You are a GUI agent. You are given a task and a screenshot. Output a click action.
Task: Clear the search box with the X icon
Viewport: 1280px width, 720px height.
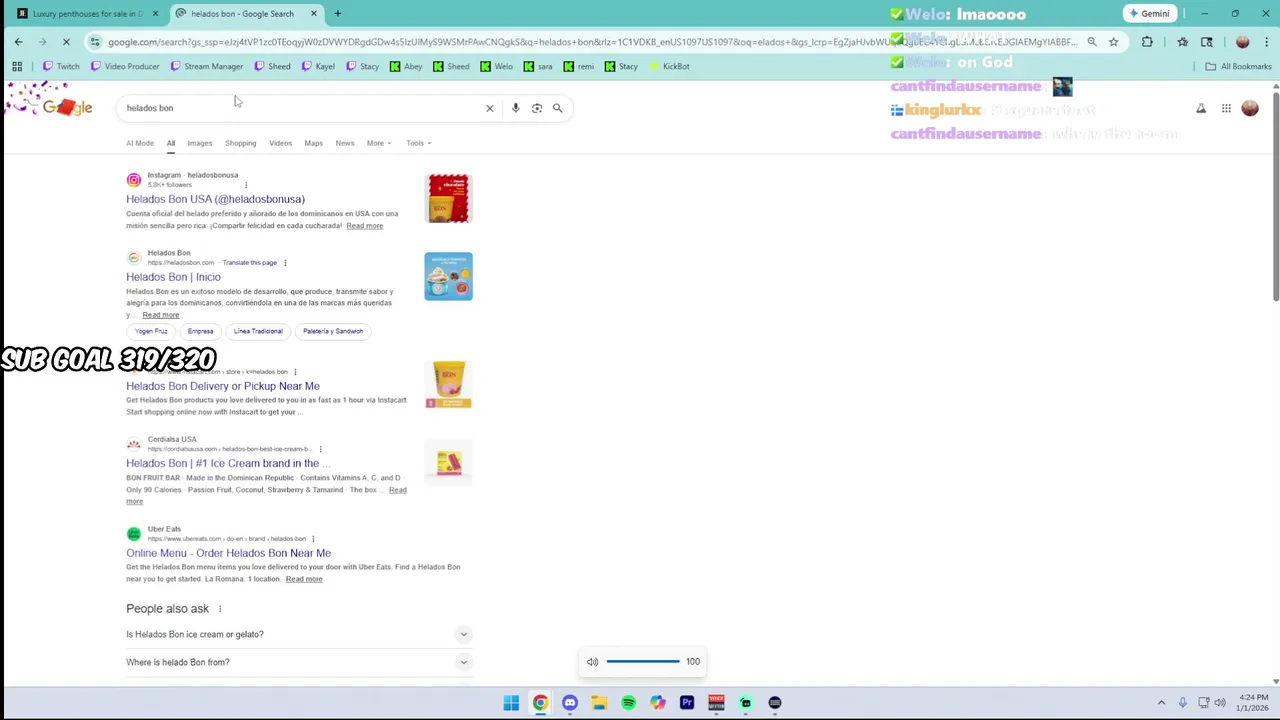(490, 108)
